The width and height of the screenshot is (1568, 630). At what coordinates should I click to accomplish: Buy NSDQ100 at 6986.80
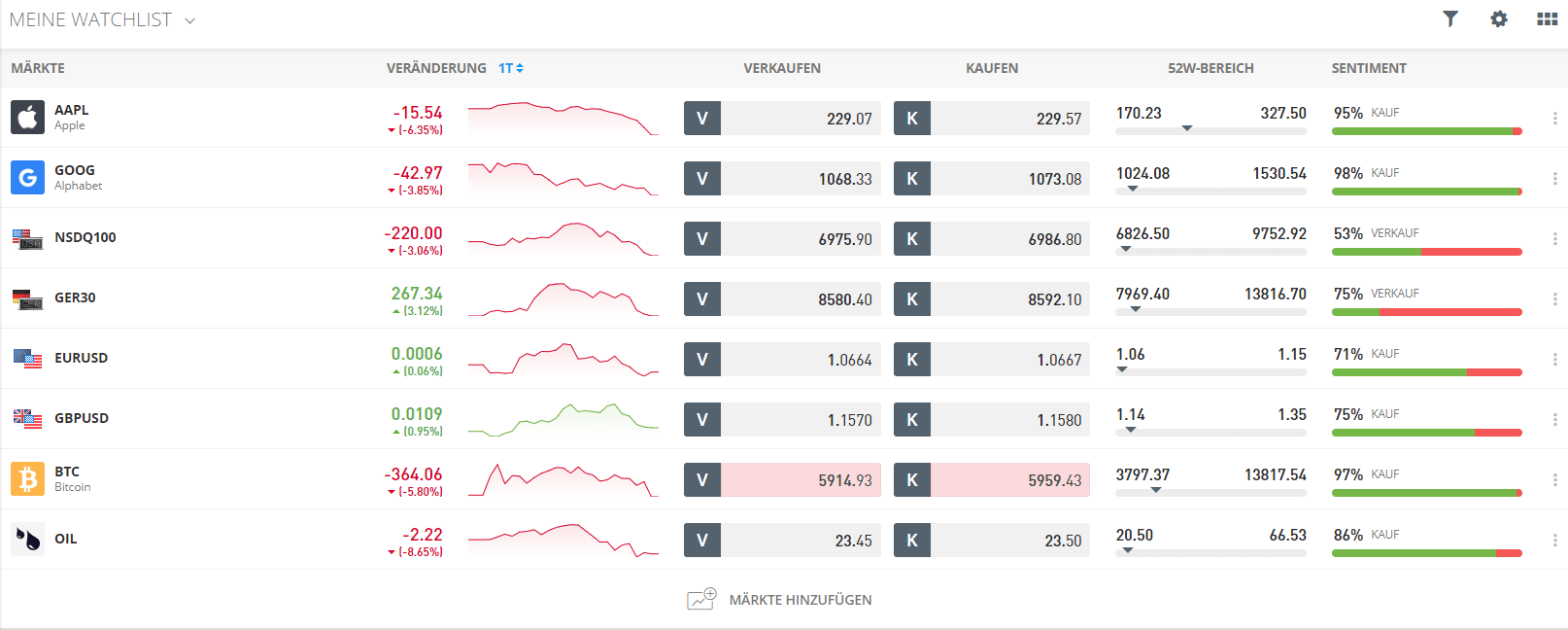click(x=992, y=239)
